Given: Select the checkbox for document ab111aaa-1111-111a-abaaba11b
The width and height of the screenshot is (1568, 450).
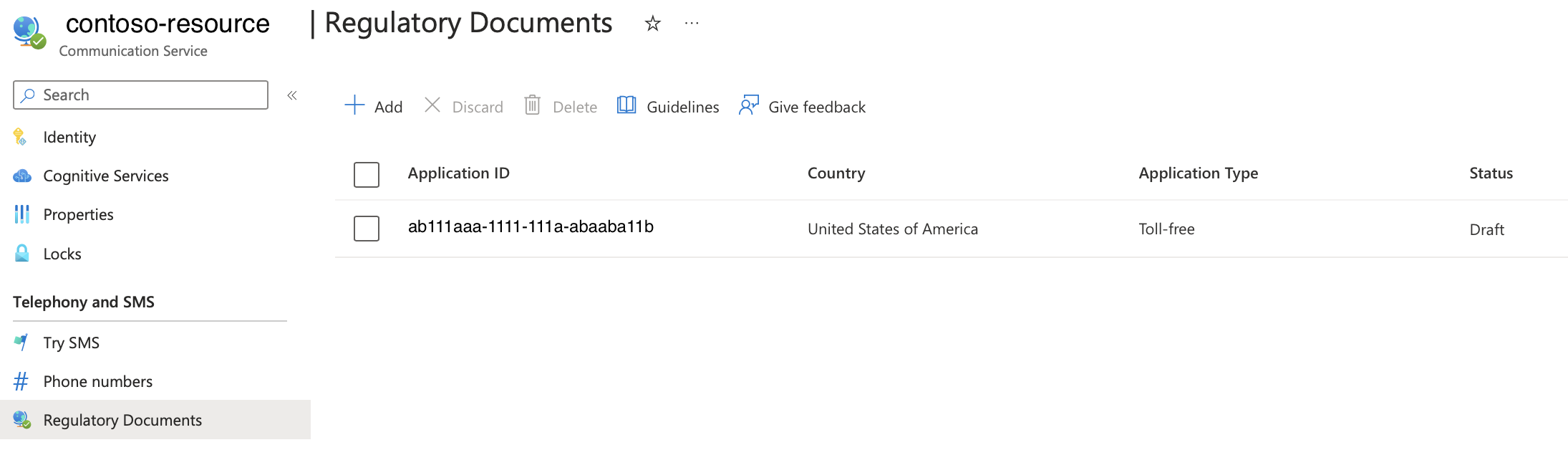Looking at the screenshot, I should (366, 229).
